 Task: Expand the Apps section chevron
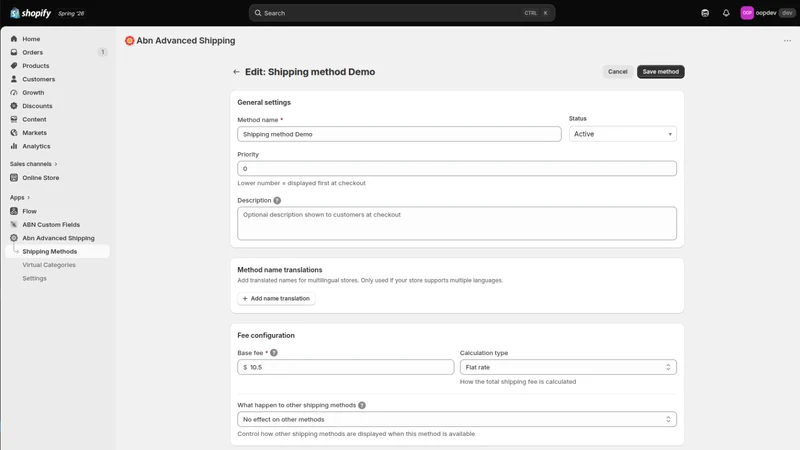(29, 197)
